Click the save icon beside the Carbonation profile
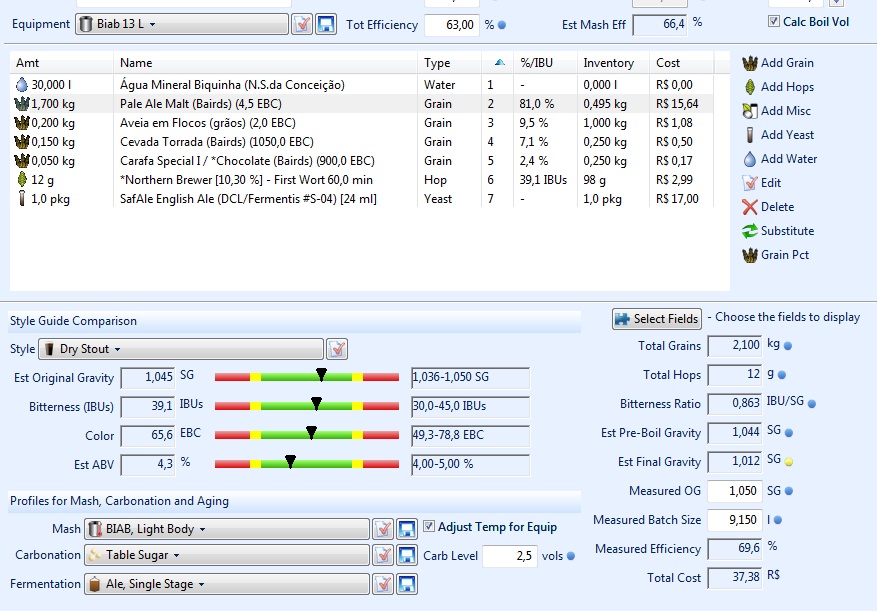The image size is (877, 611). click(x=407, y=555)
